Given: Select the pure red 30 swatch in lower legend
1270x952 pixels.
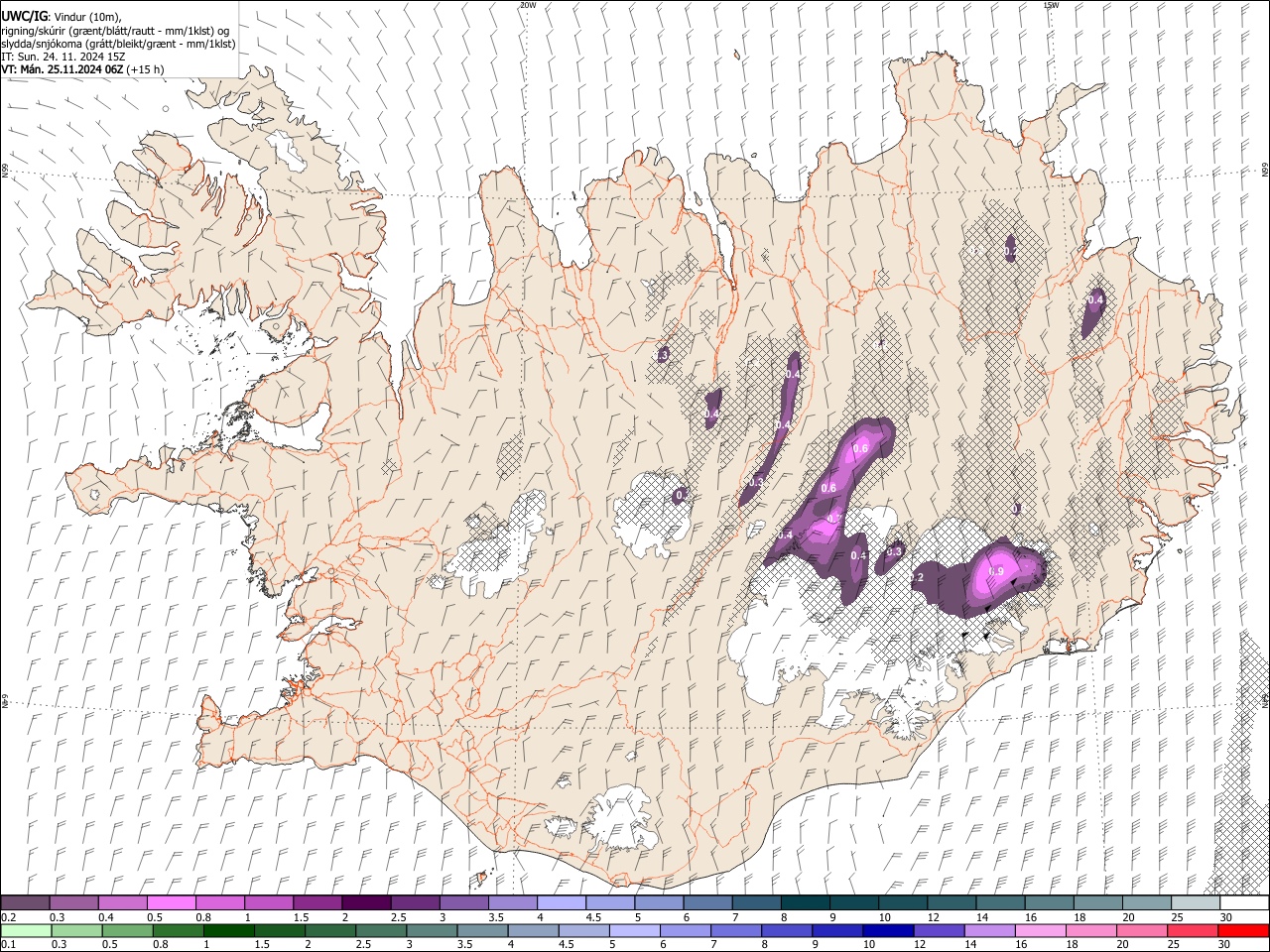Looking at the screenshot, I should 1243,930.
